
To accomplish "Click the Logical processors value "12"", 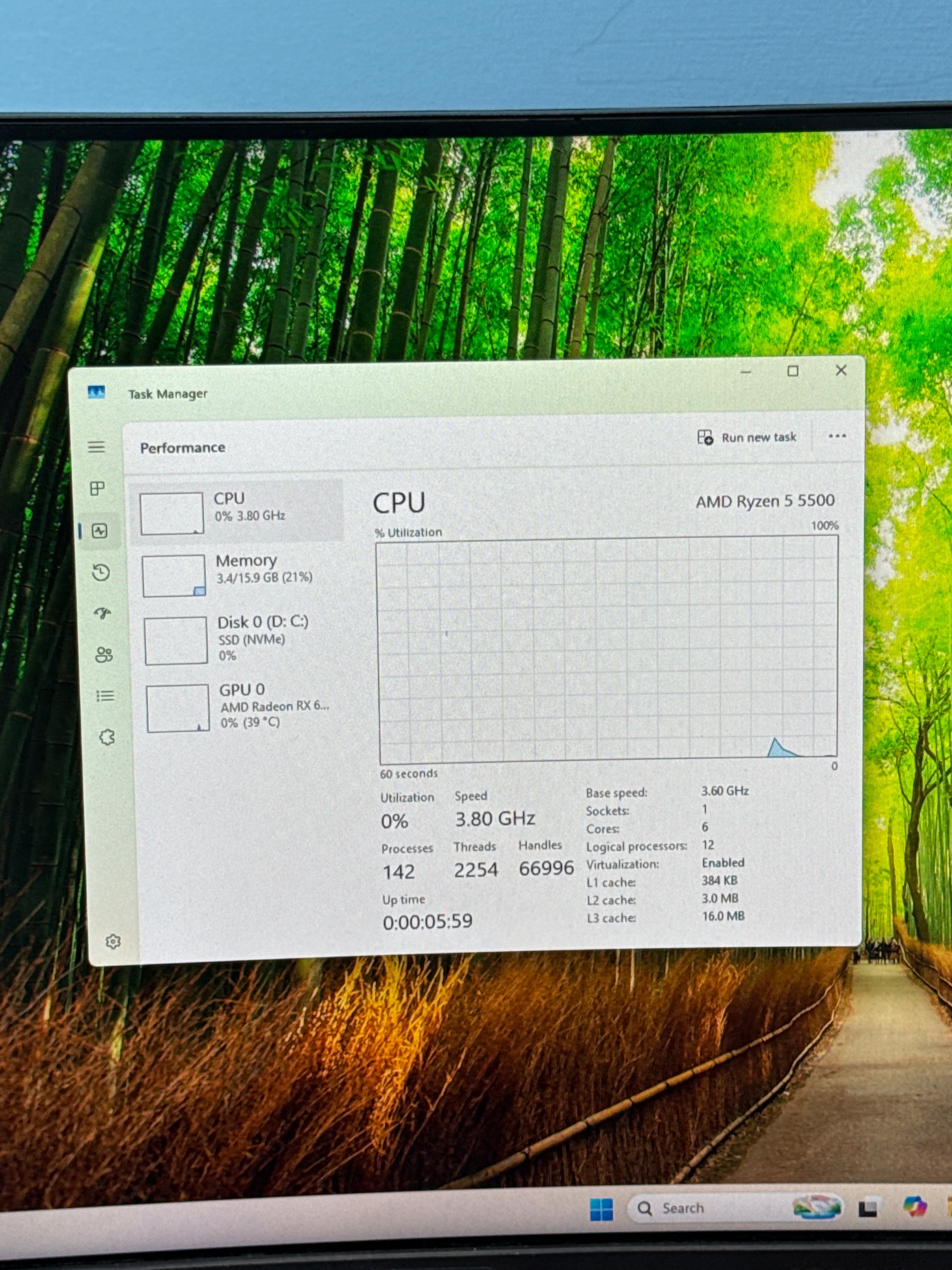I will pos(708,844).
